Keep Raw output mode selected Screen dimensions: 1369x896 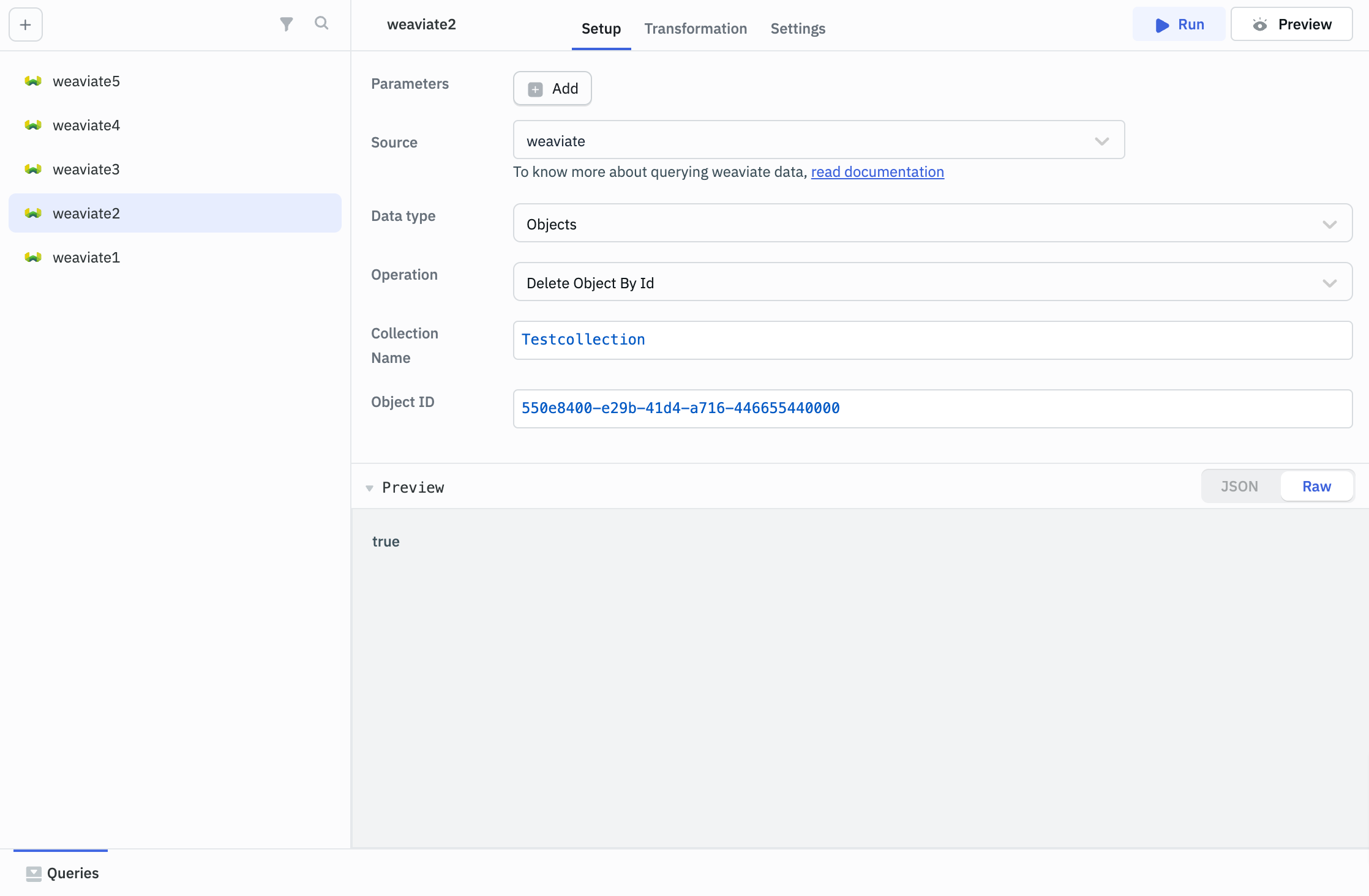coord(1317,486)
